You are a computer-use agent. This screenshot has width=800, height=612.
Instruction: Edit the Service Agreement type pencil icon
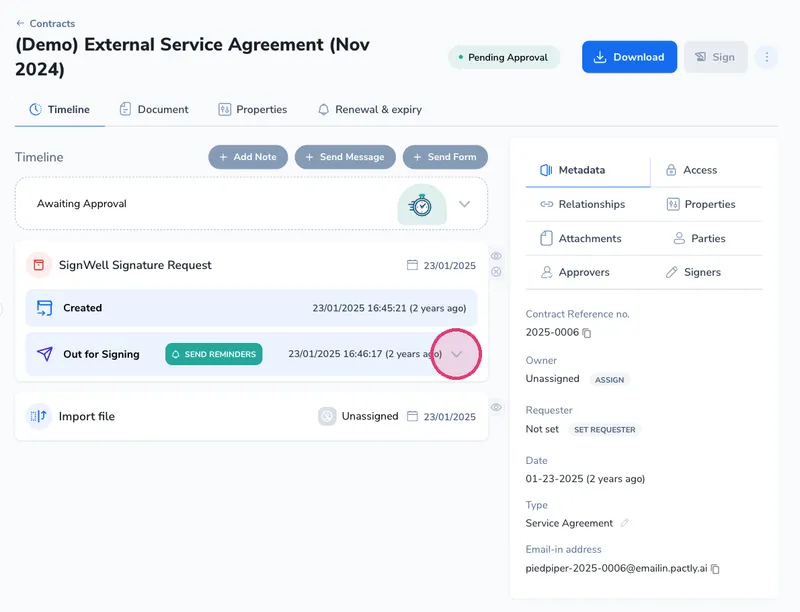coord(624,523)
